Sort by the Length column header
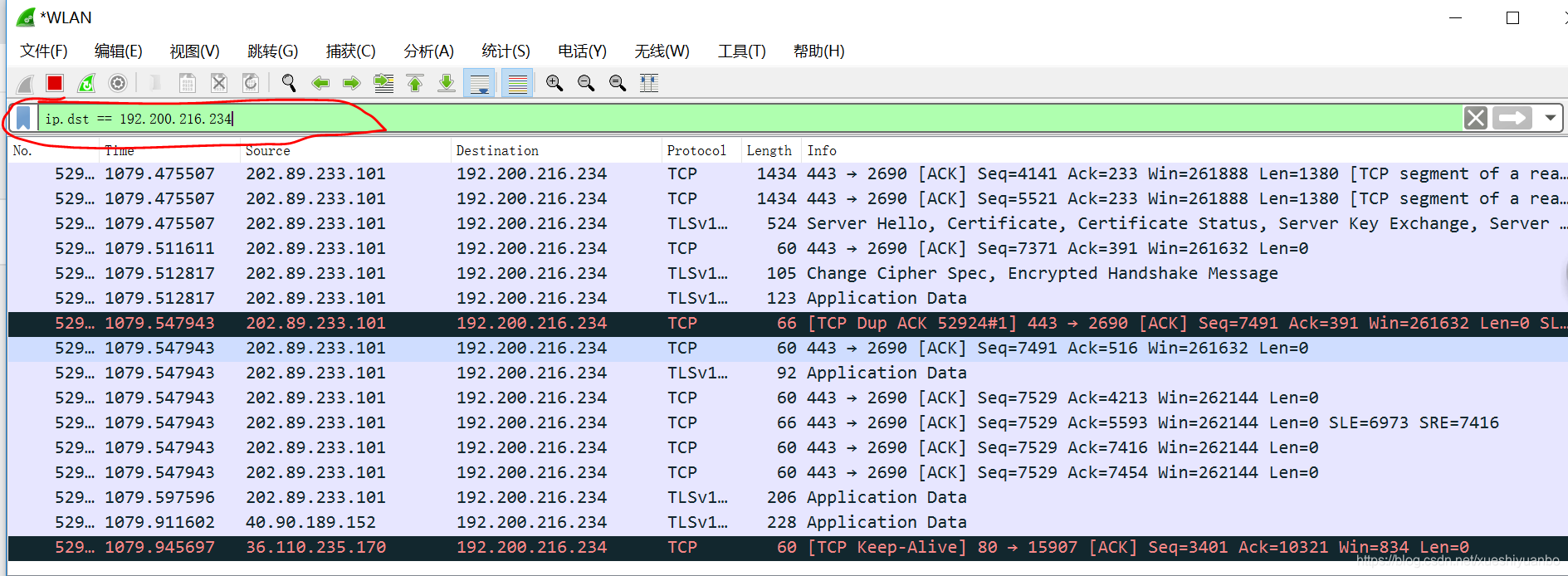The height and width of the screenshot is (576, 1568). pos(771,150)
